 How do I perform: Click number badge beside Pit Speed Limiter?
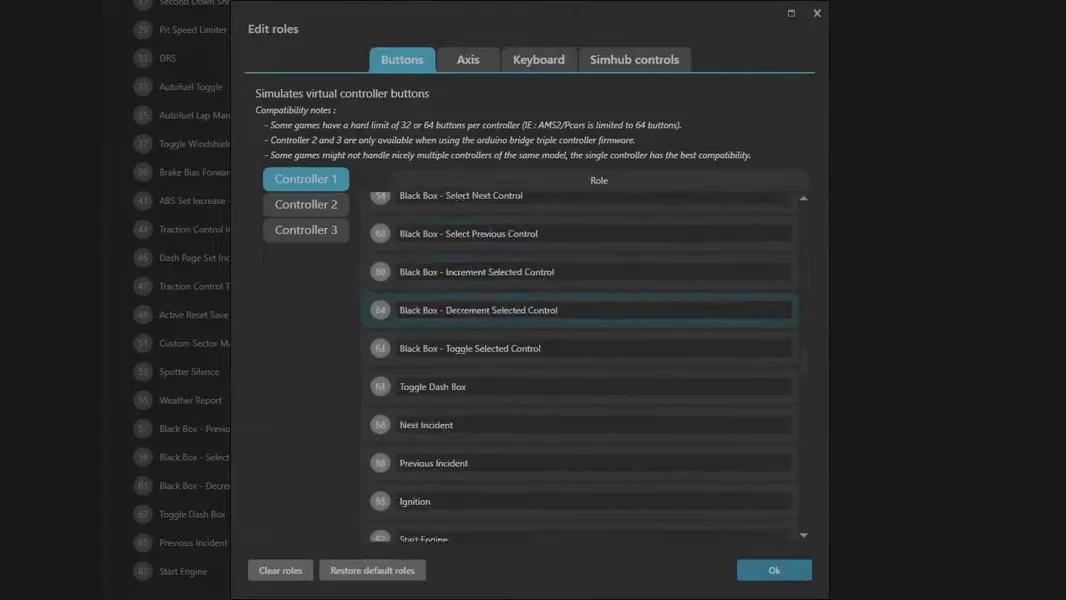pos(143,30)
